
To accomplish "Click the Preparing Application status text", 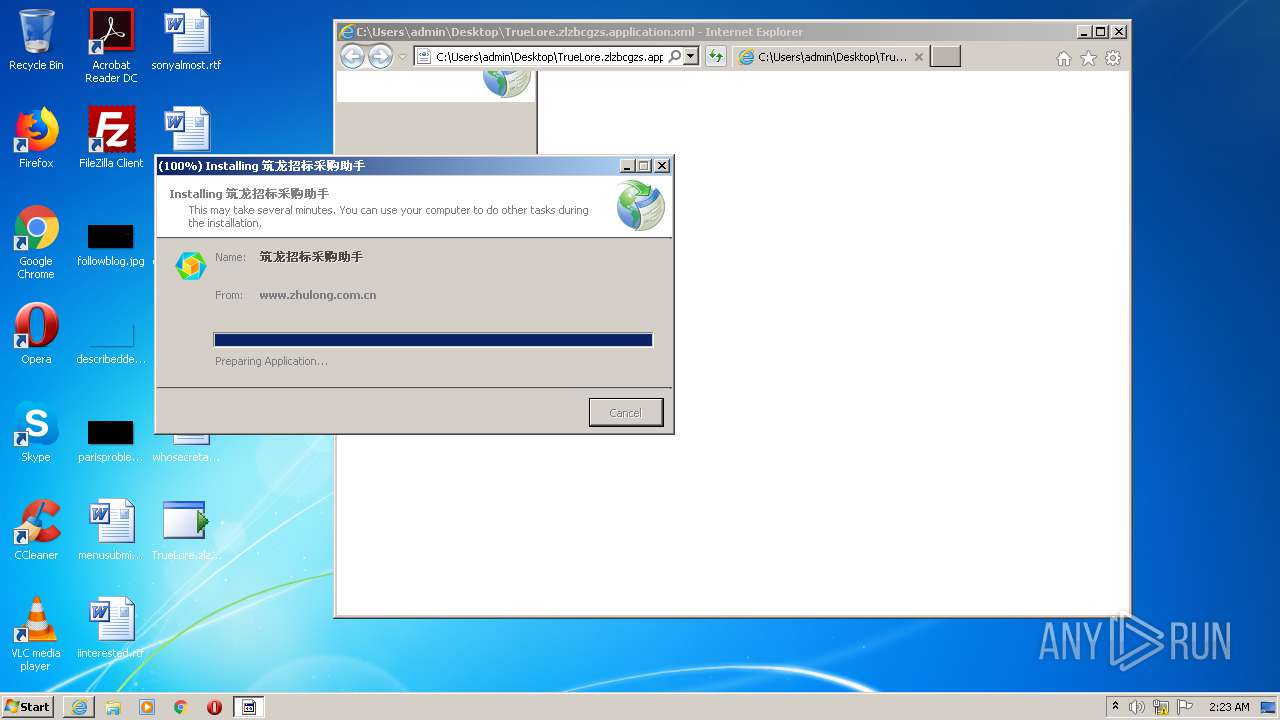I will [x=271, y=361].
